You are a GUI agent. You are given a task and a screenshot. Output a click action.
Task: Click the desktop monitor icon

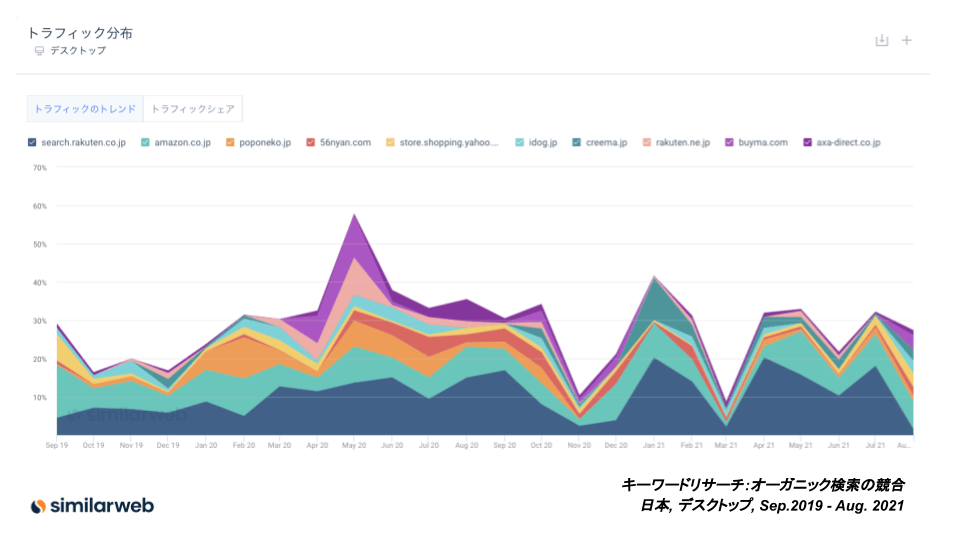tap(39, 51)
